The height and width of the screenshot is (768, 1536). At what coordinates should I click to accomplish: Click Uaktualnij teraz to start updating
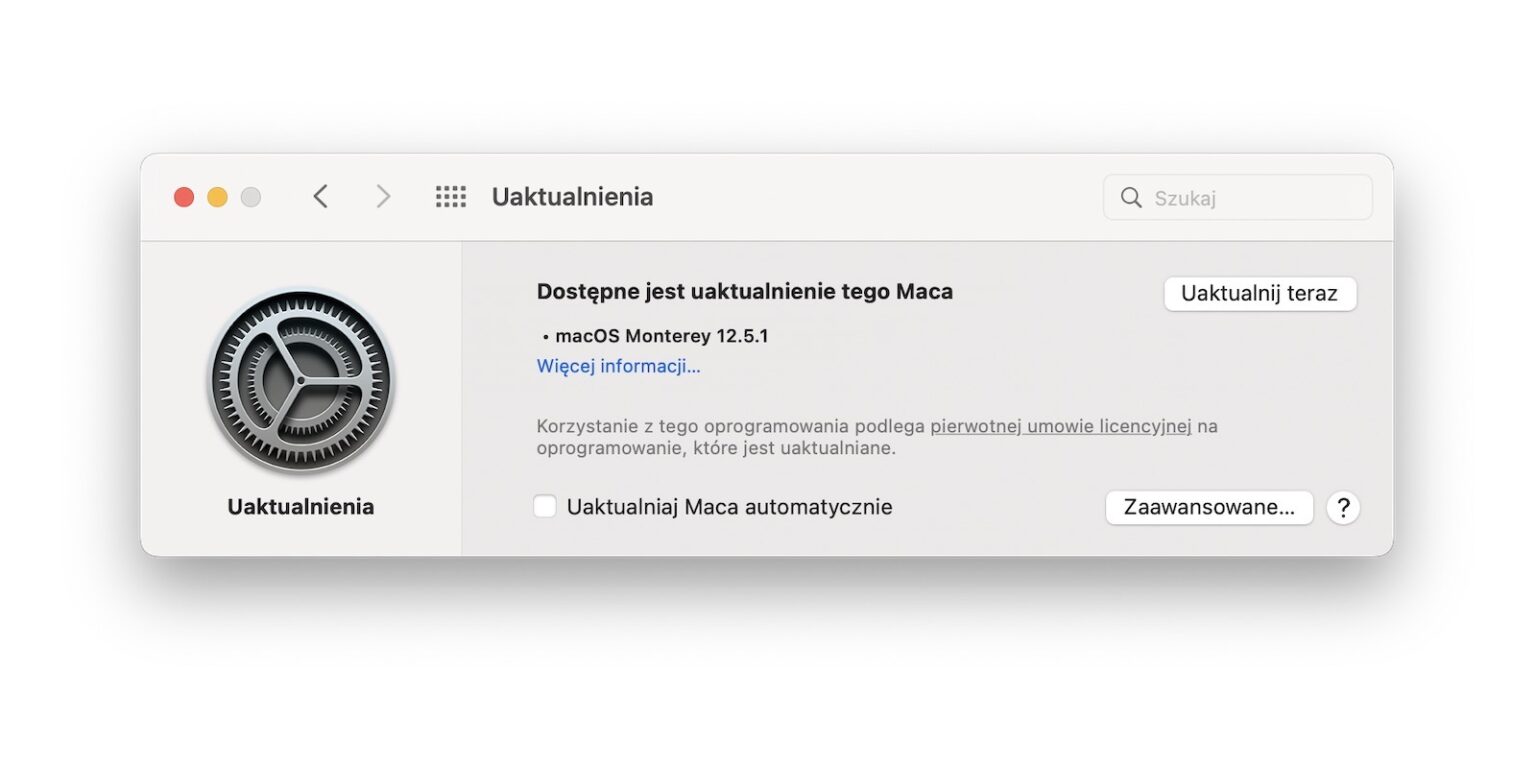click(x=1260, y=294)
